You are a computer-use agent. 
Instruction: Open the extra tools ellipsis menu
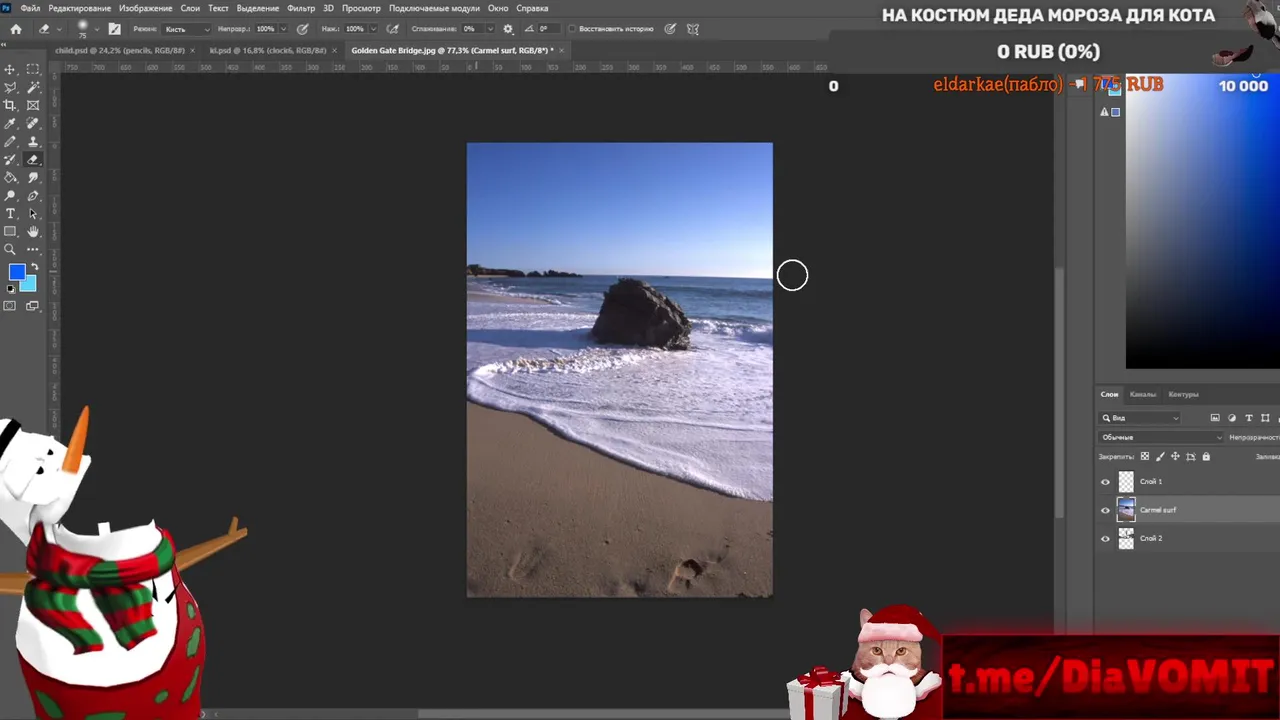[x=33, y=250]
